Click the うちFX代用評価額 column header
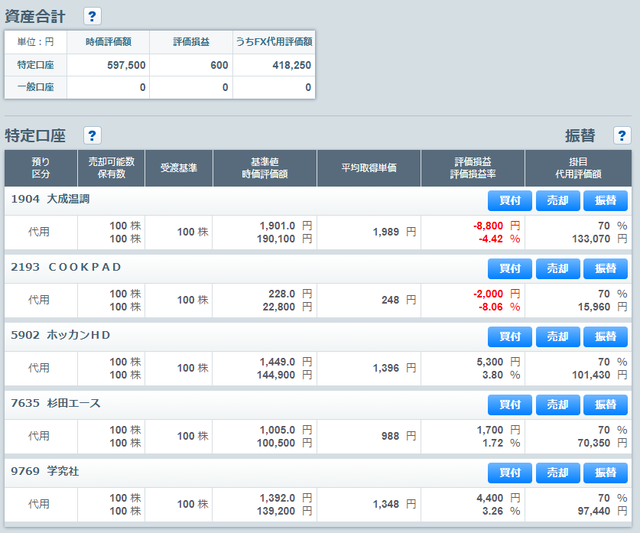The width and height of the screenshot is (640, 533). 274,42
